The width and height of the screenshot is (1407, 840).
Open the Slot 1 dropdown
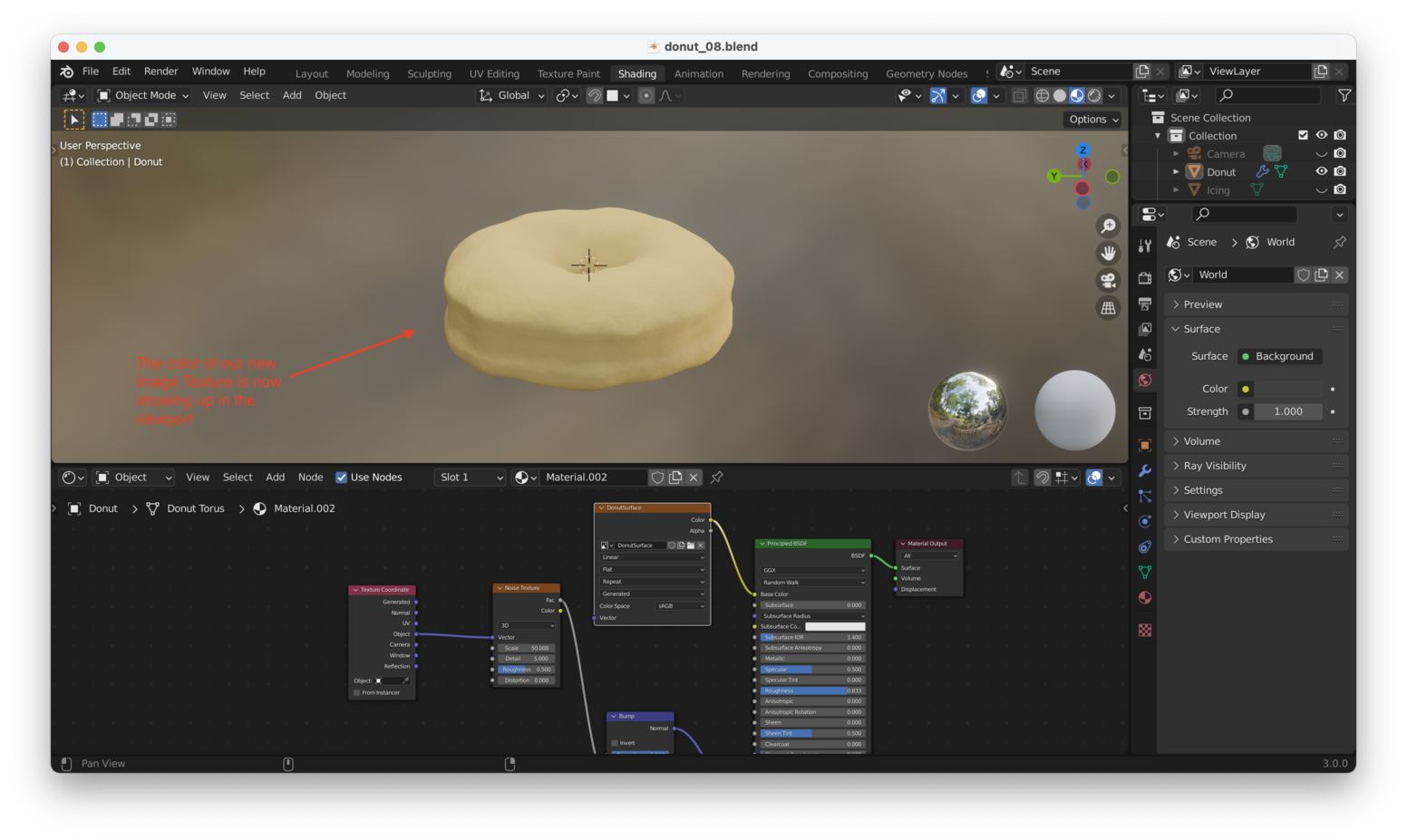[470, 477]
